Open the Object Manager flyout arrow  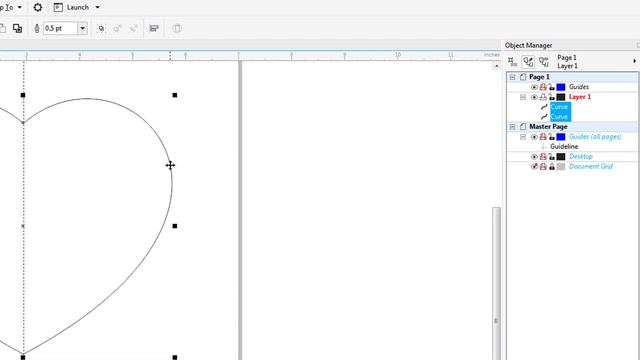point(634,61)
